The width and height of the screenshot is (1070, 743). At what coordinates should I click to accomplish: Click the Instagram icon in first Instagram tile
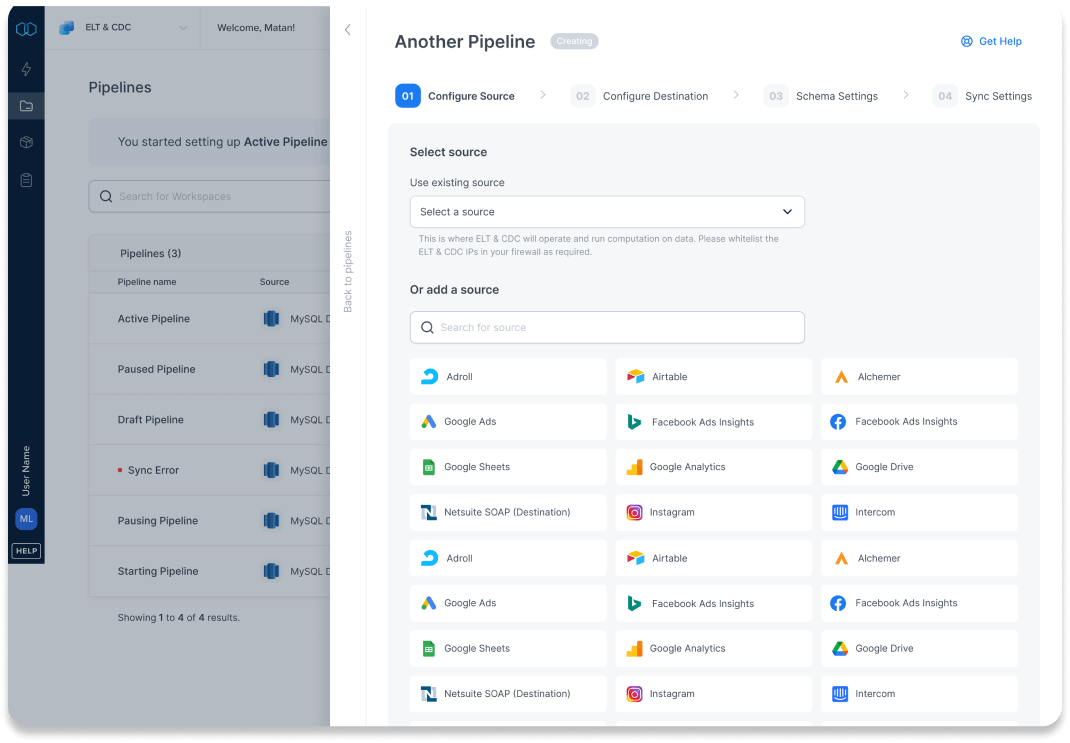tap(634, 512)
